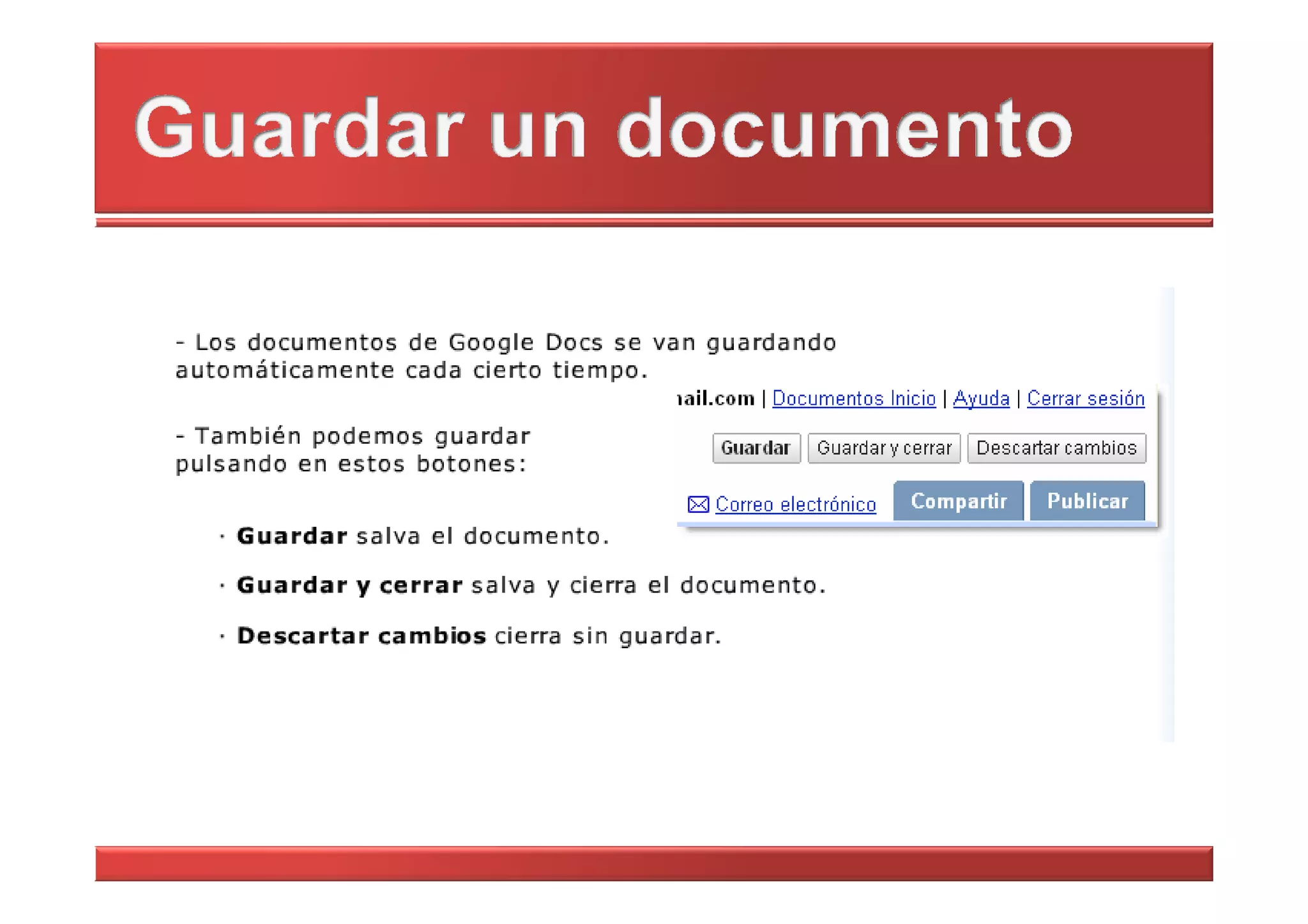Screen dimensions: 1308x924
Task: Click the text 'Guardar y cerrar salva y cierra el documento.'
Action: tap(531, 586)
